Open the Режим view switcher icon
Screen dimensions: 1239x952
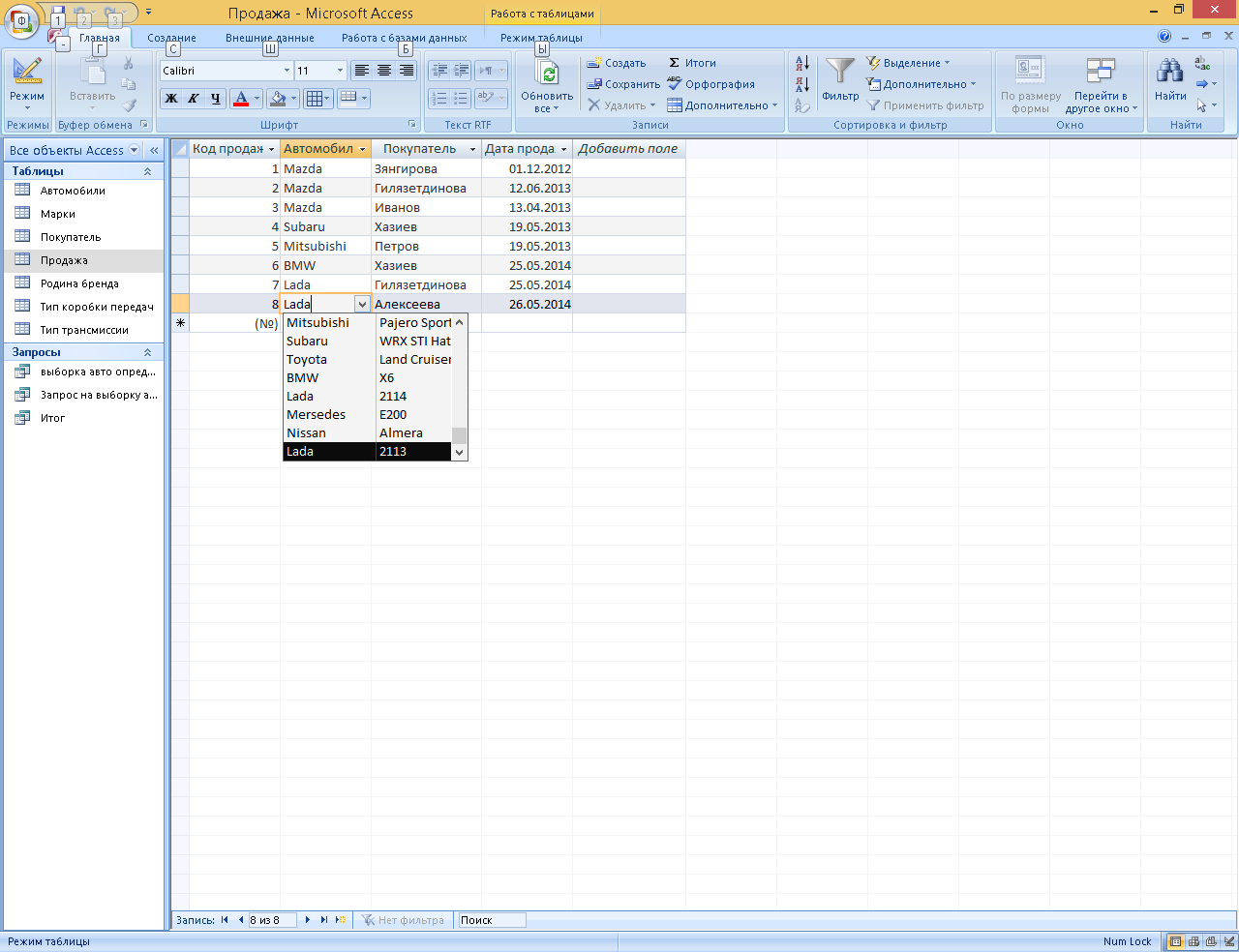(27, 72)
